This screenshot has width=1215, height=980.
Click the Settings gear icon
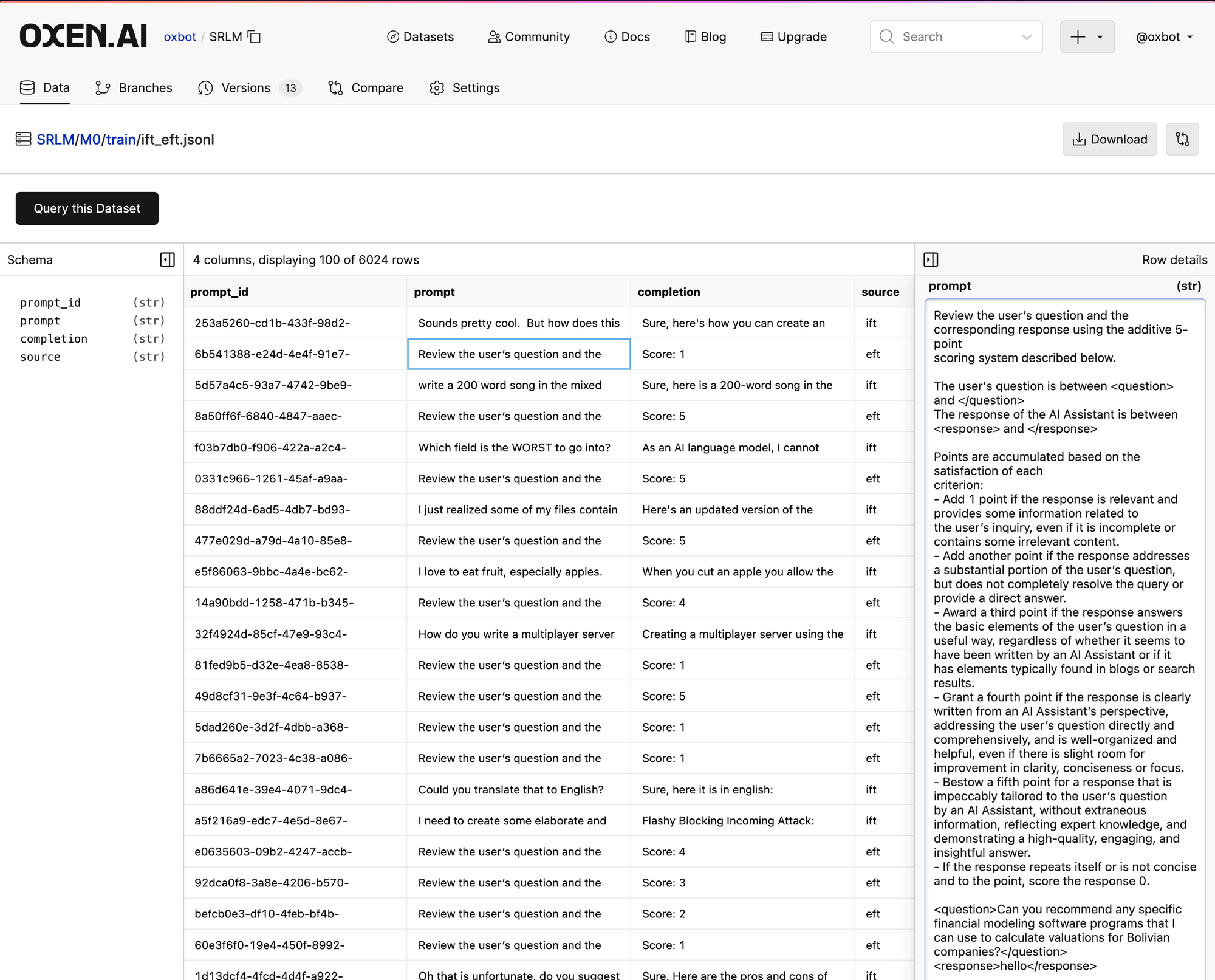(x=438, y=88)
